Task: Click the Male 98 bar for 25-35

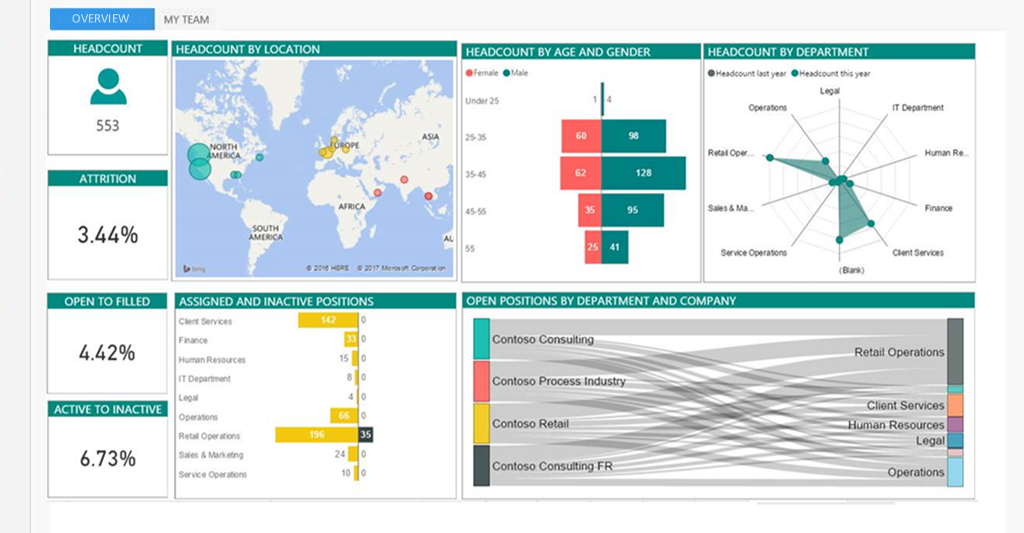Action: 633,136
